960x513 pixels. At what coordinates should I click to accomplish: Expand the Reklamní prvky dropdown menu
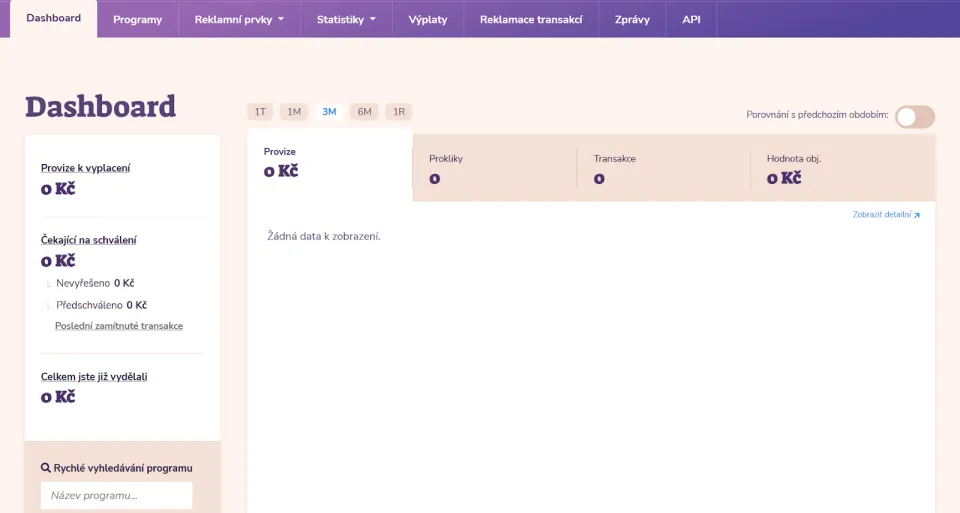click(x=239, y=20)
